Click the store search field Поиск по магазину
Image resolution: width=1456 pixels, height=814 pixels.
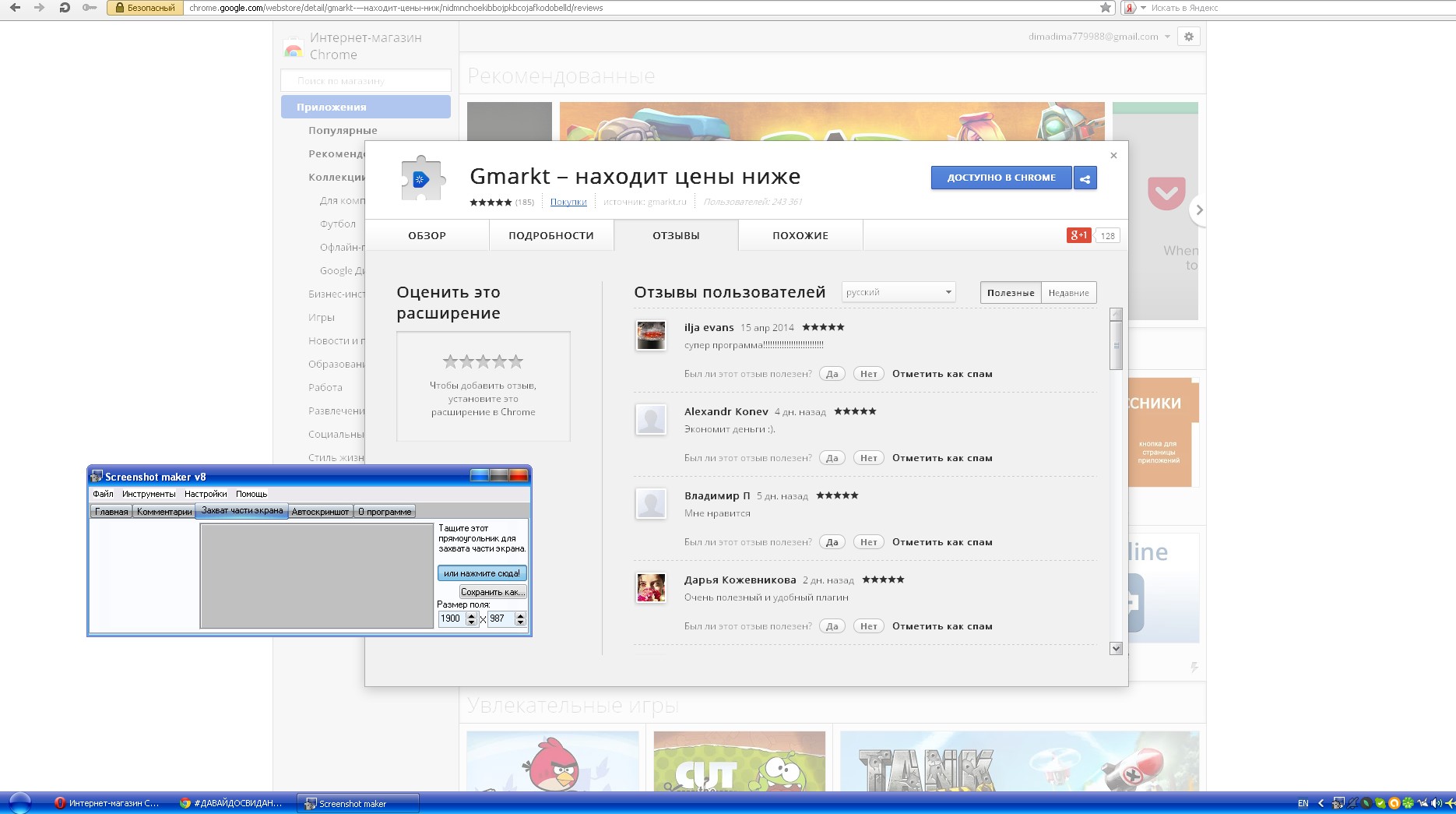click(x=366, y=80)
